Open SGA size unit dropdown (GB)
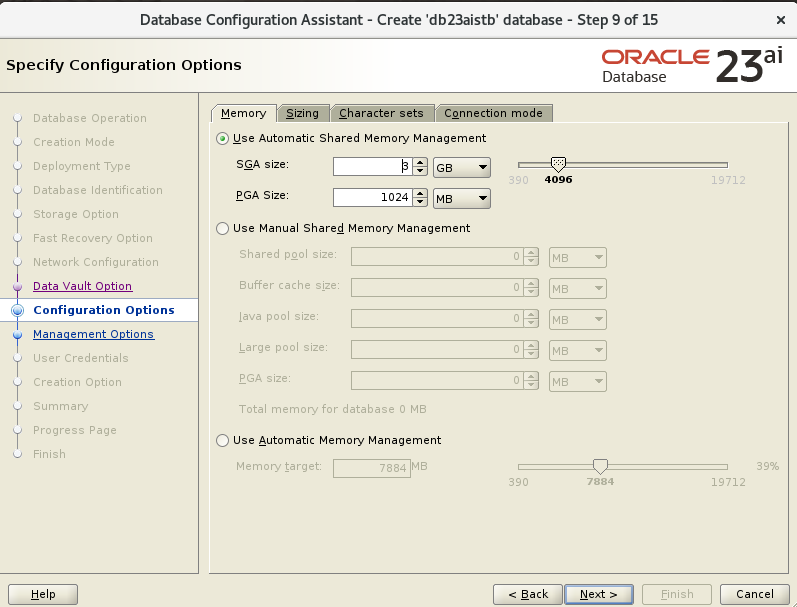Image resolution: width=797 pixels, height=607 pixels. coord(462,167)
